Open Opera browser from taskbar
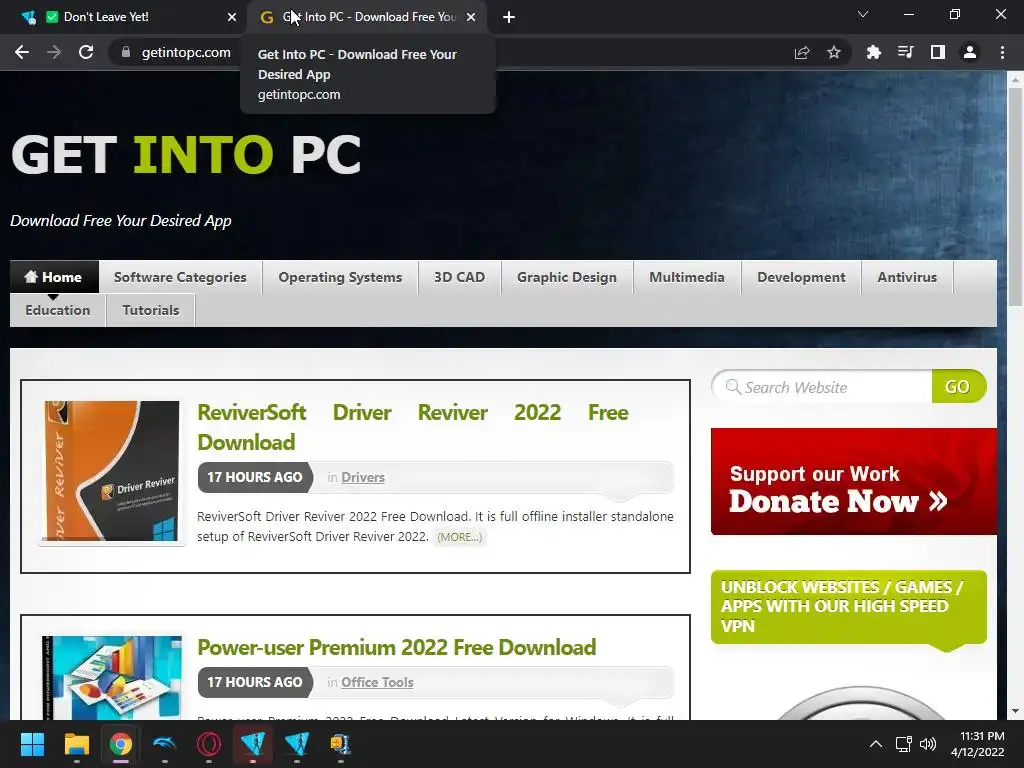This screenshot has width=1024, height=768. coord(209,744)
